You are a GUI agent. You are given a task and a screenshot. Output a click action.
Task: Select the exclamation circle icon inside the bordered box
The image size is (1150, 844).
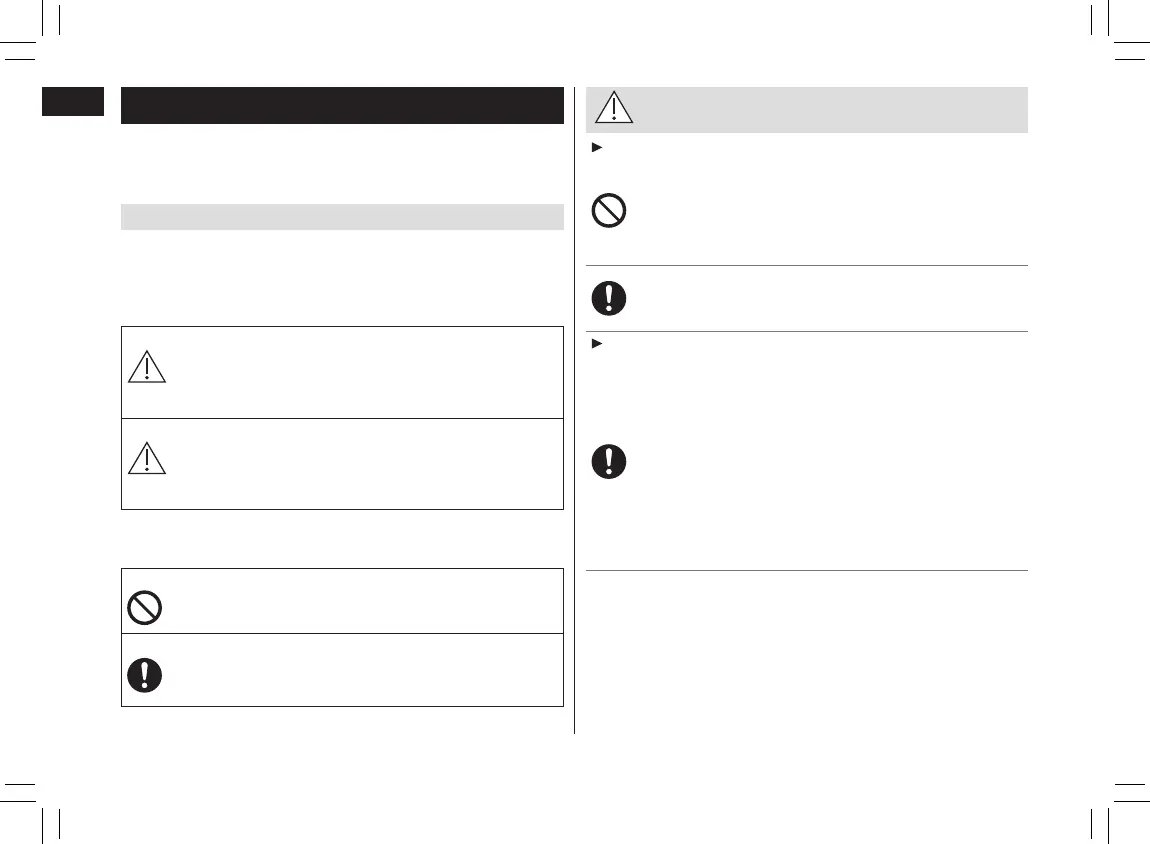pos(146,675)
